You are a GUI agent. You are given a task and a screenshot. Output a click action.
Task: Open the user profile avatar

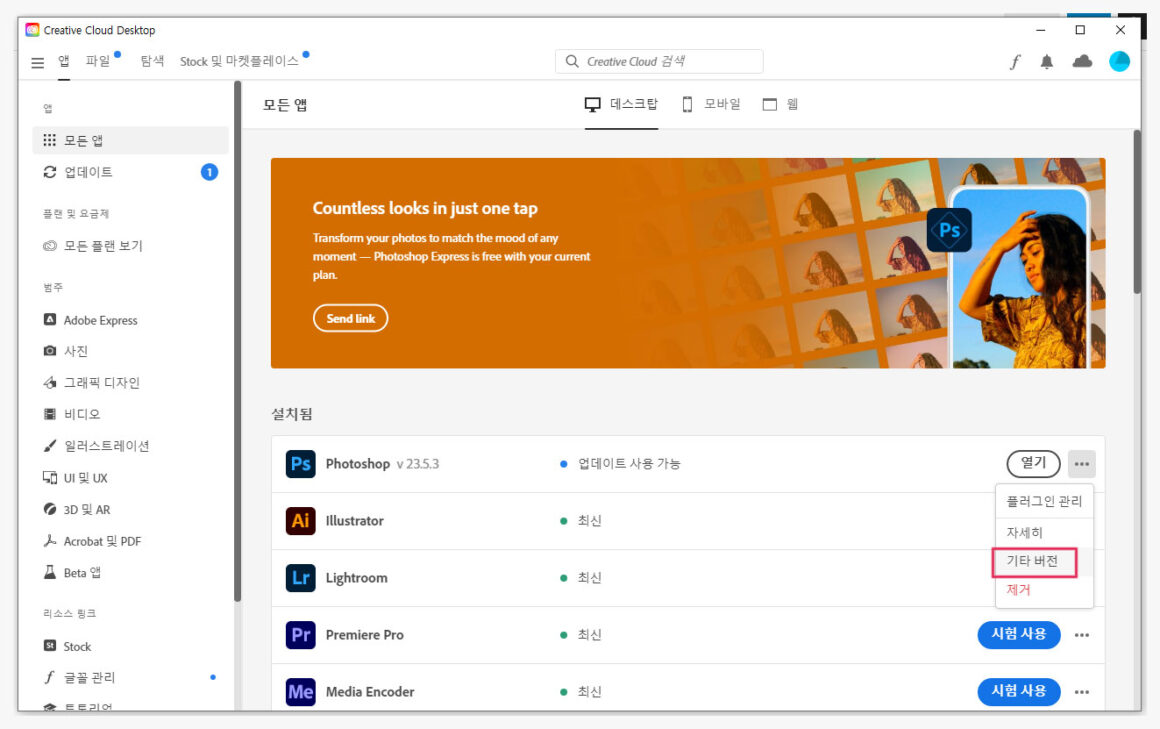[1119, 62]
